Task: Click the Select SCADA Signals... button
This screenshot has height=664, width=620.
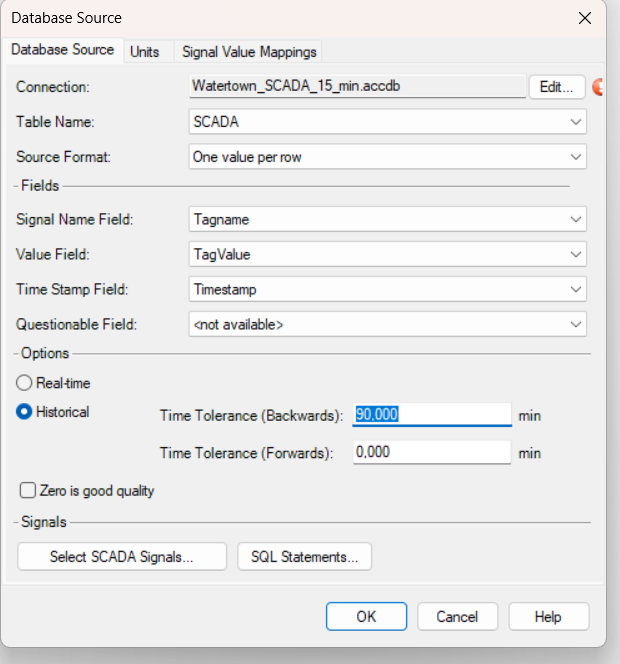Action: click(x=122, y=557)
